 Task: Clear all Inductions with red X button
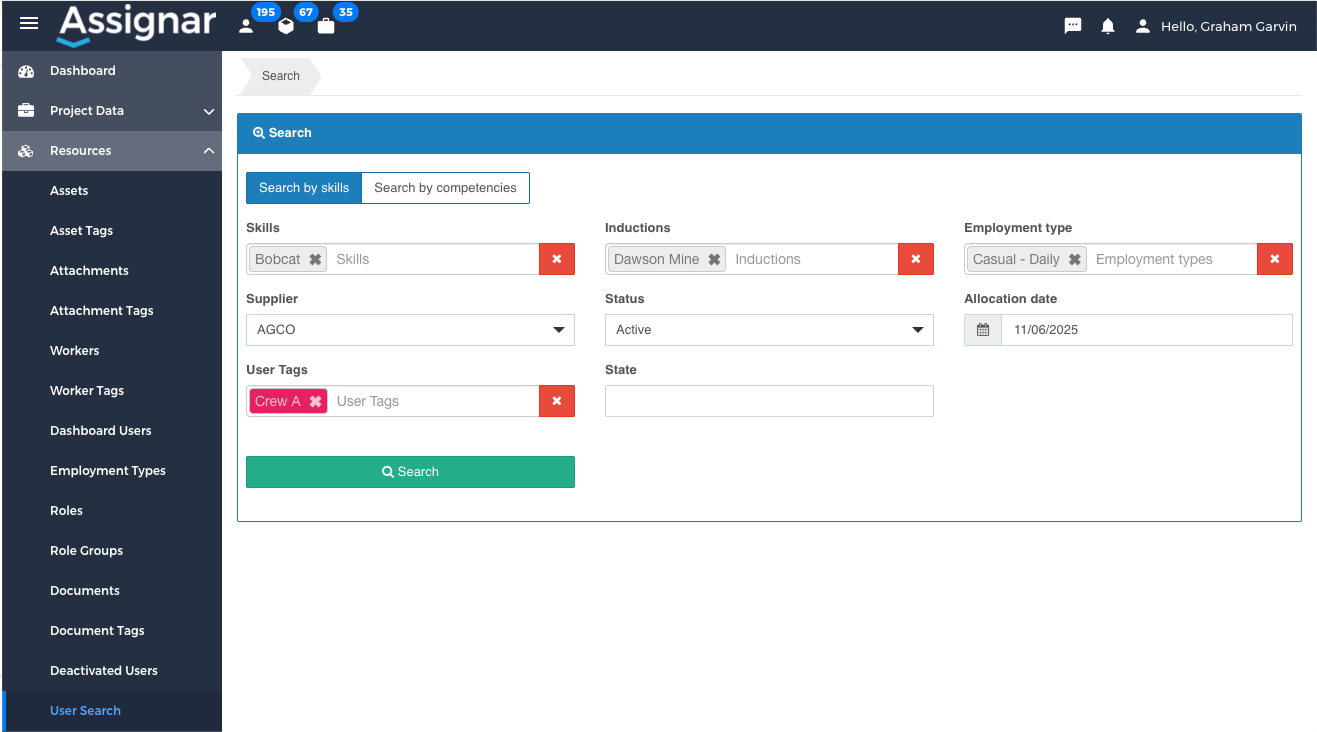point(916,259)
